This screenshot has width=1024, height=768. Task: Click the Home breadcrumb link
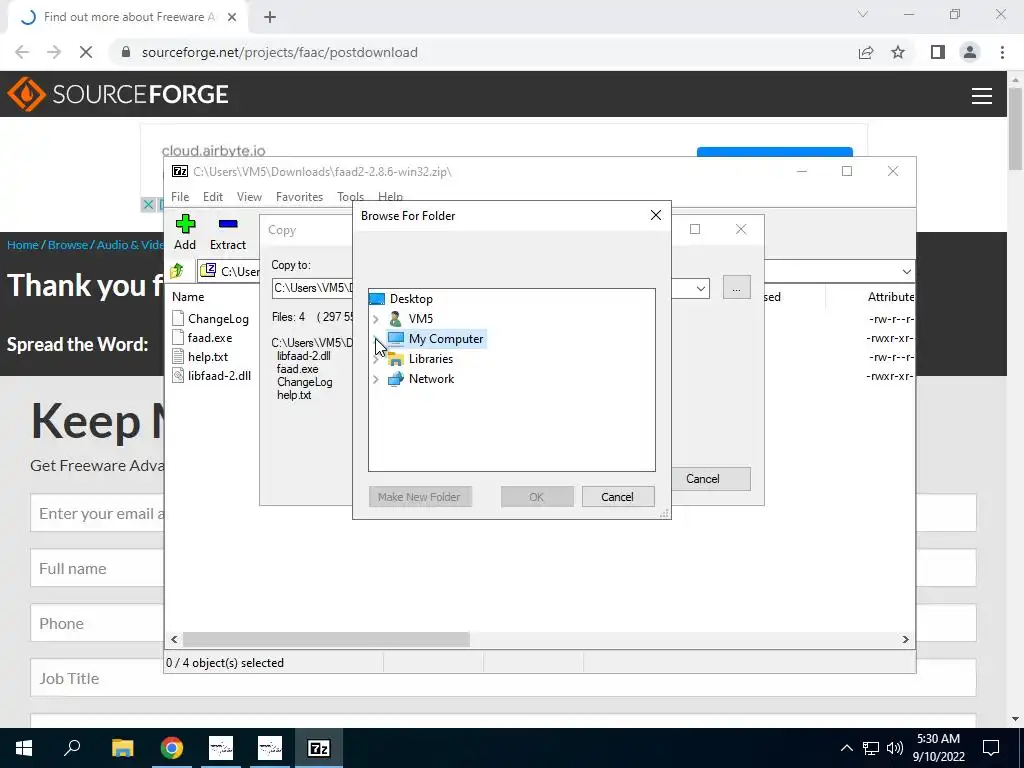(x=23, y=245)
